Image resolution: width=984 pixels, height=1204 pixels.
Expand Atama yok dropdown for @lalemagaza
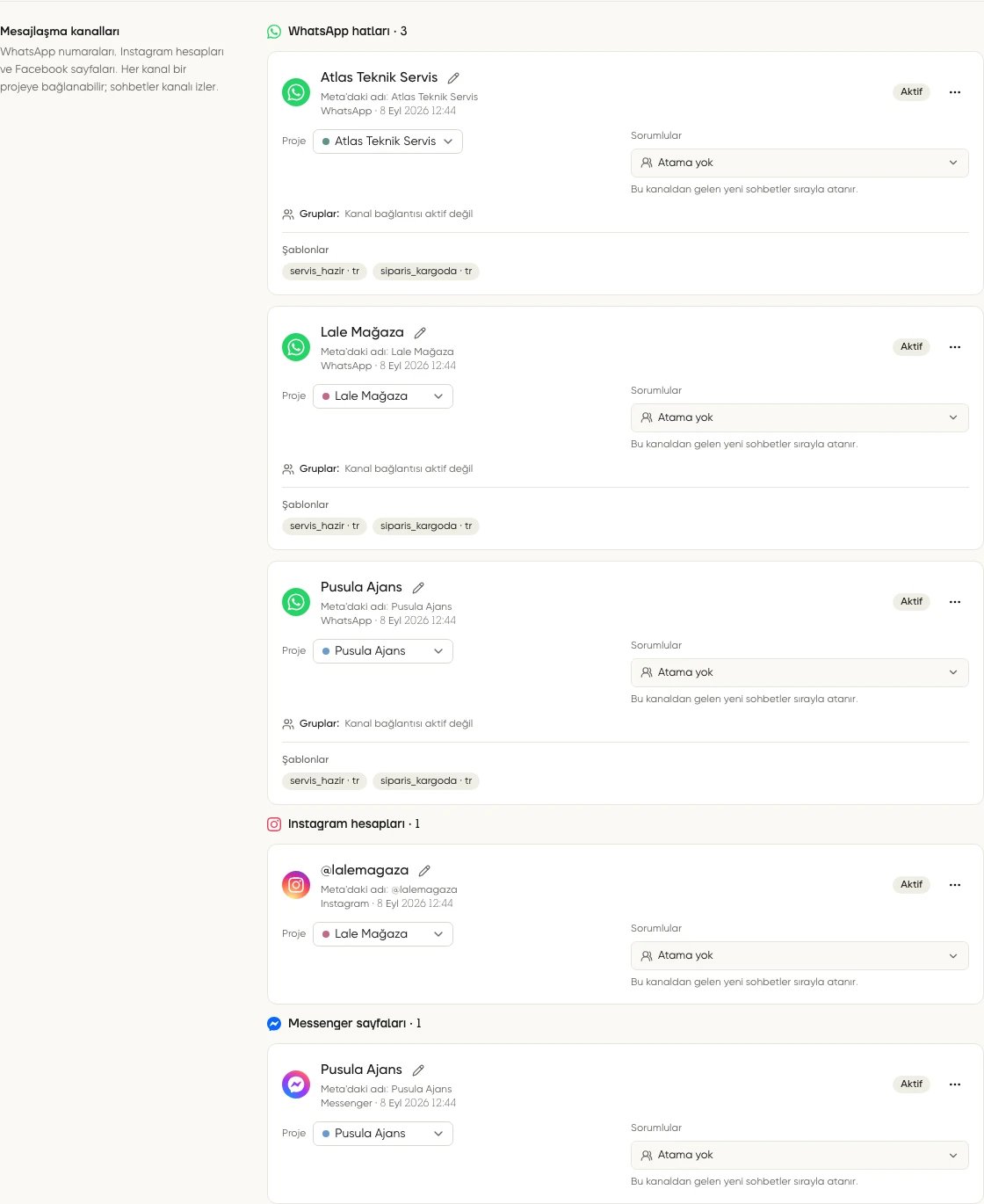coord(799,955)
